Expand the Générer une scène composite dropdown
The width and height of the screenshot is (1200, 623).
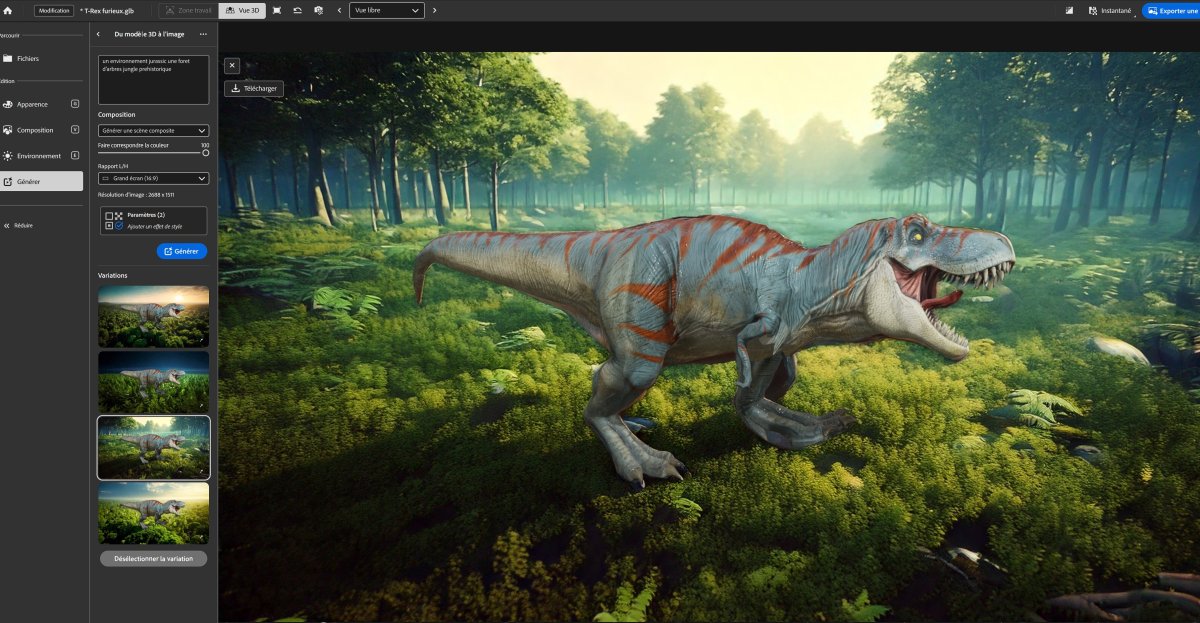coord(153,130)
